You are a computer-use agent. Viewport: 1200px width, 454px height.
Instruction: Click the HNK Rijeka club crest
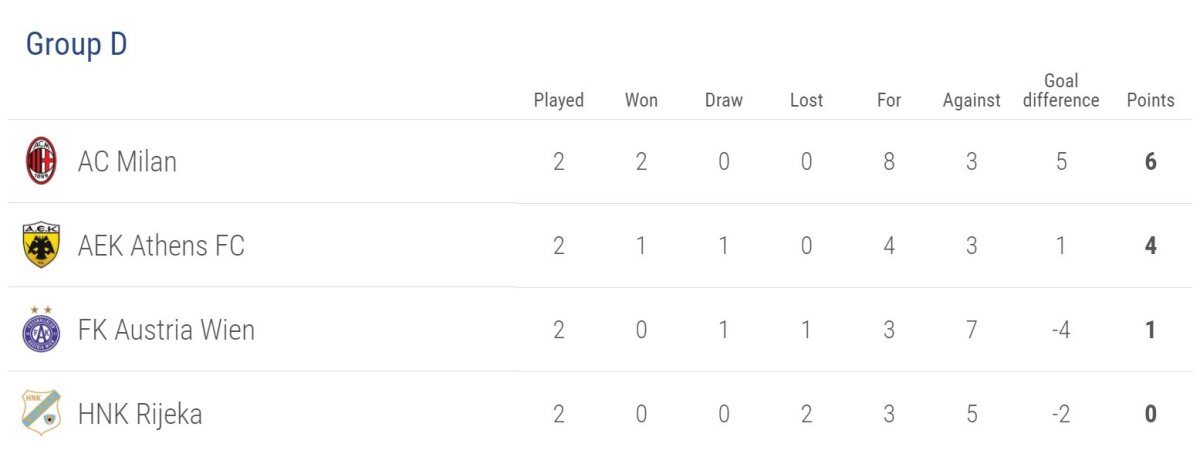point(41,413)
